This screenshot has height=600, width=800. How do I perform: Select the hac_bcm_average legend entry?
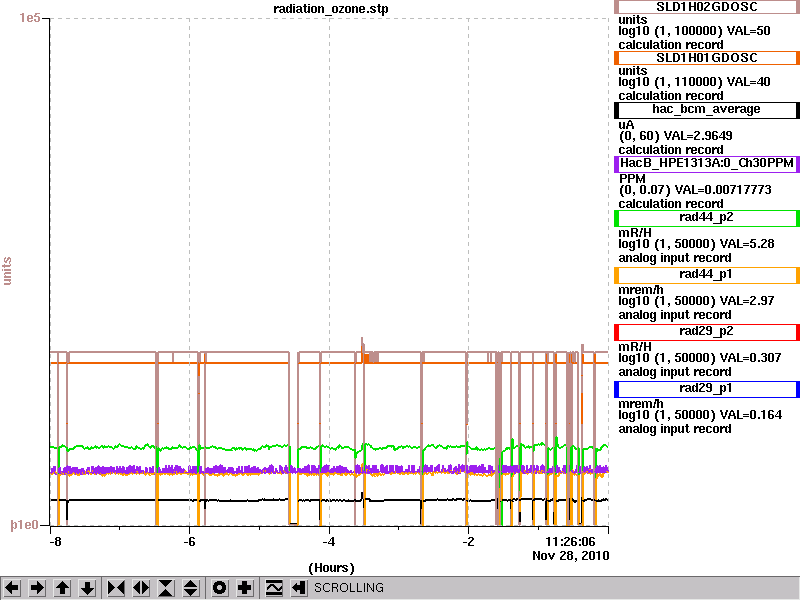click(x=707, y=110)
